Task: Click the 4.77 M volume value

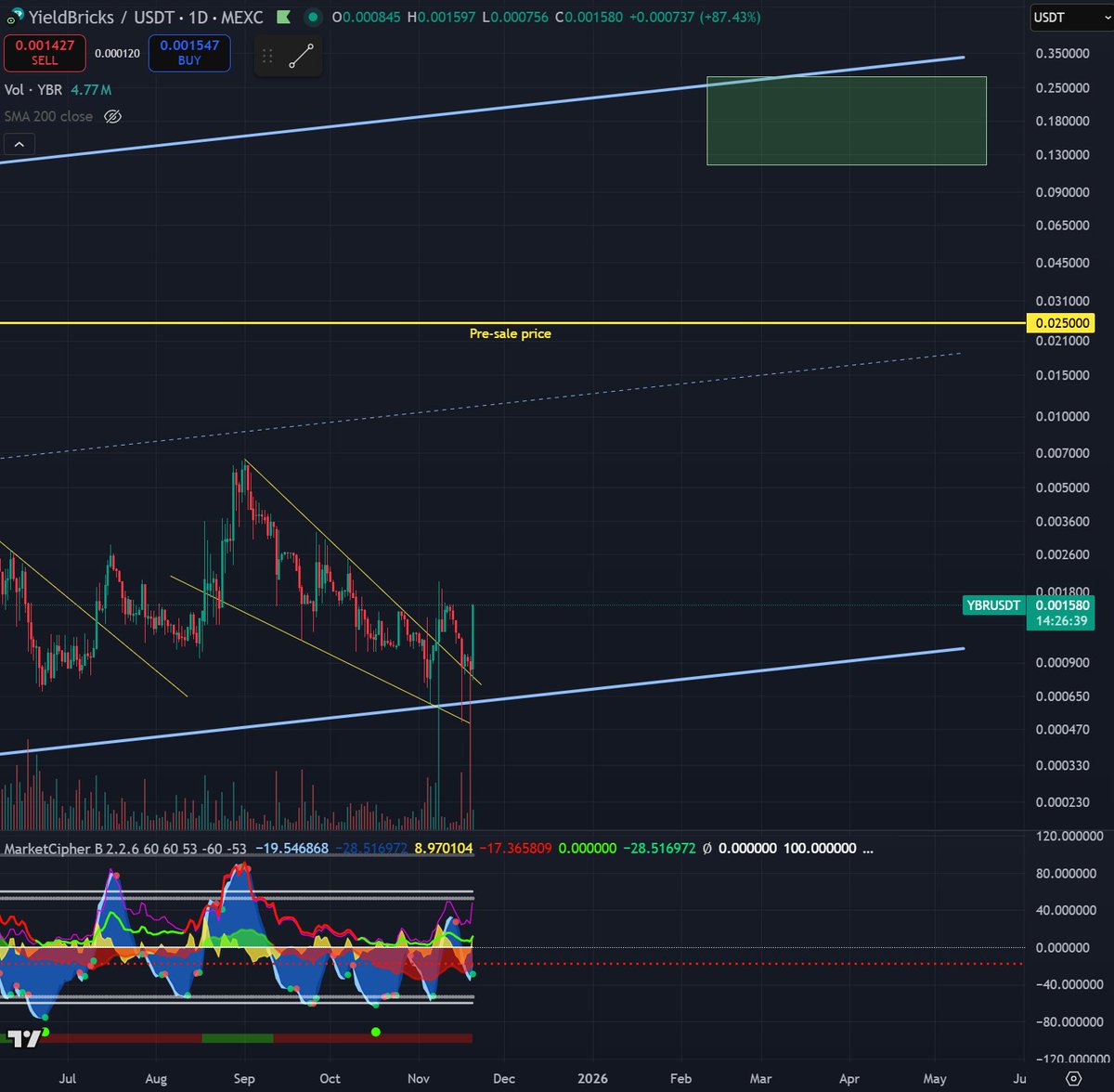Action: (91, 90)
